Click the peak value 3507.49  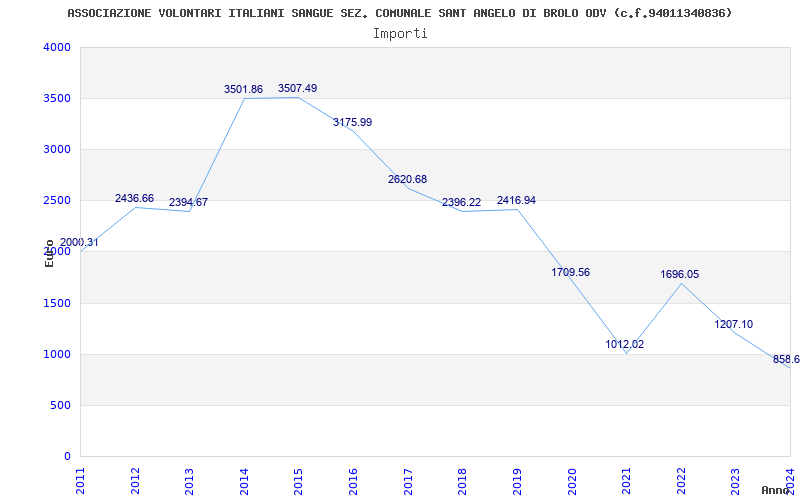click(297, 88)
